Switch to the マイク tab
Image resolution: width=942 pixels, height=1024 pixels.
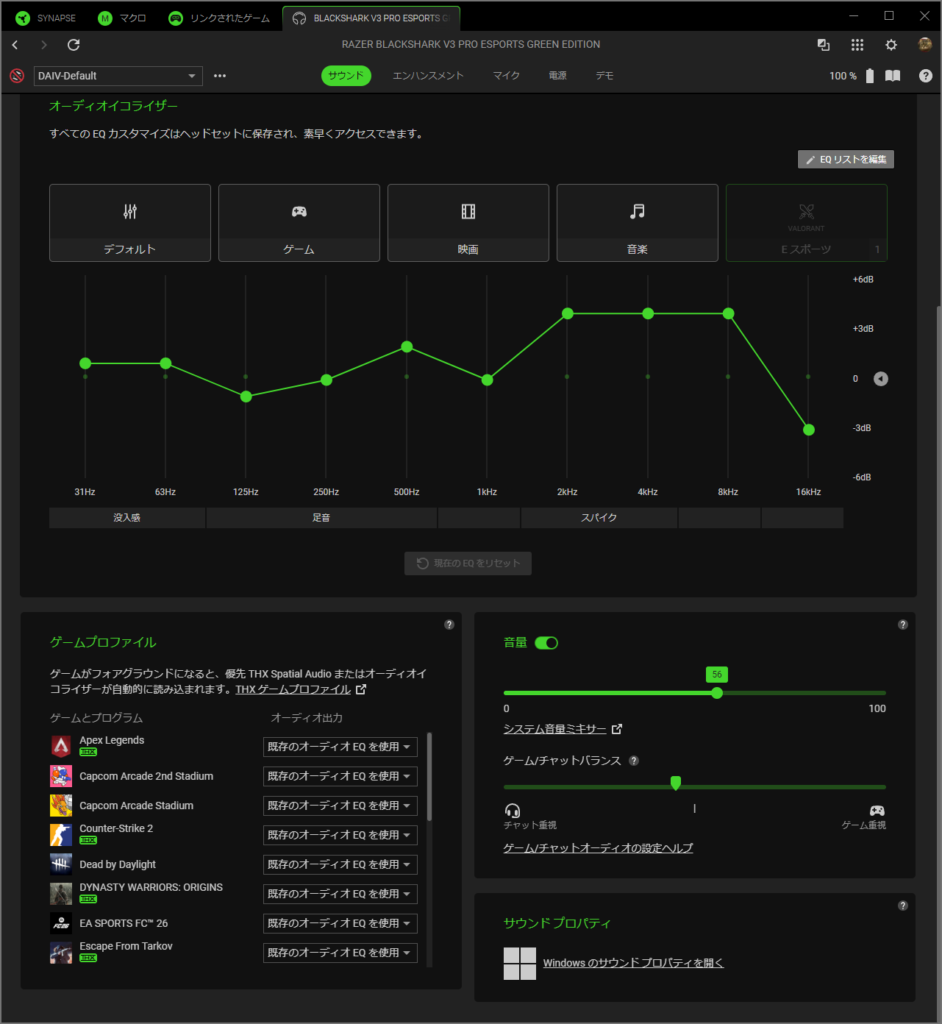[x=506, y=76]
